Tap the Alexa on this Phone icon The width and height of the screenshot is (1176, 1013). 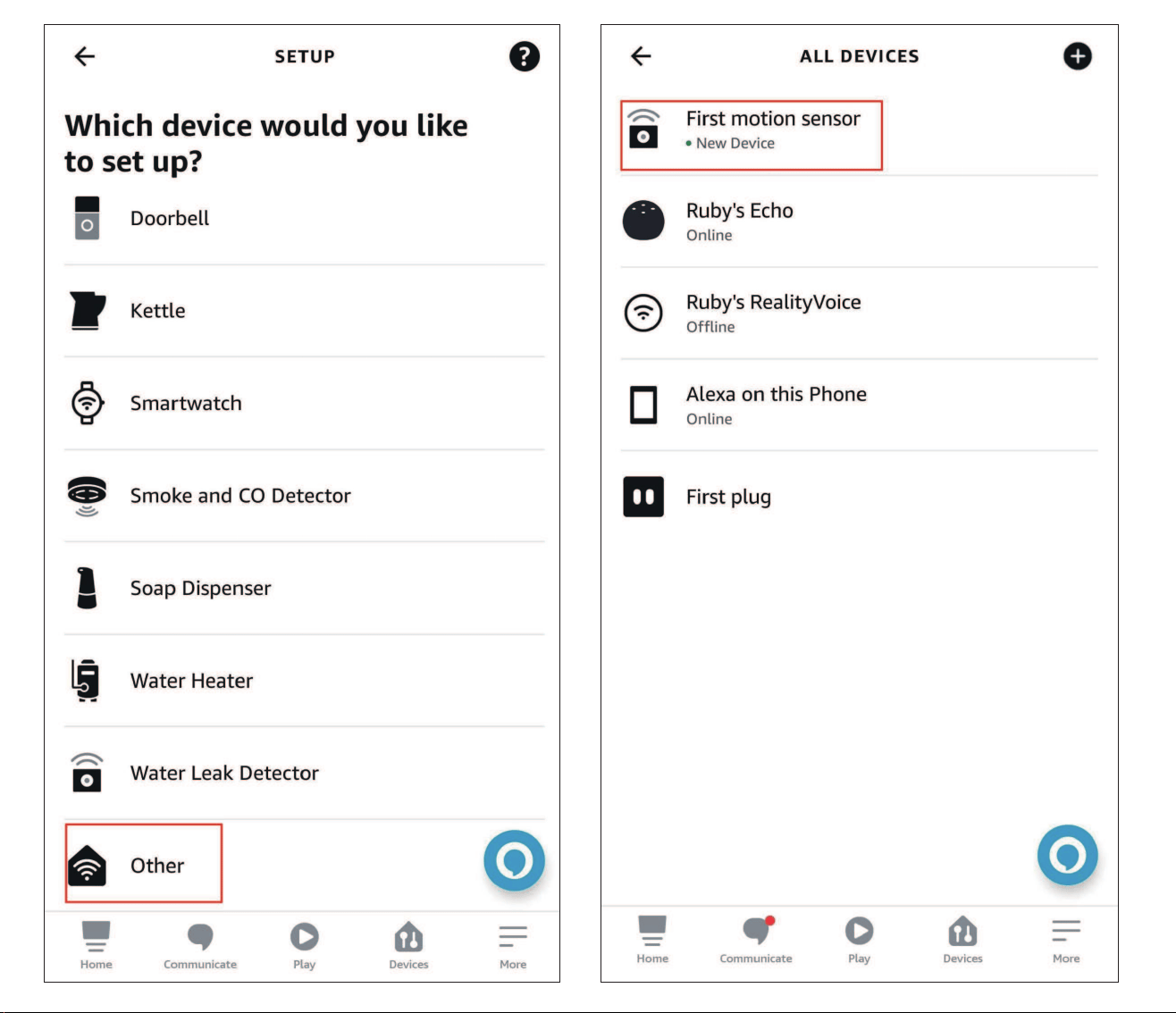click(643, 405)
